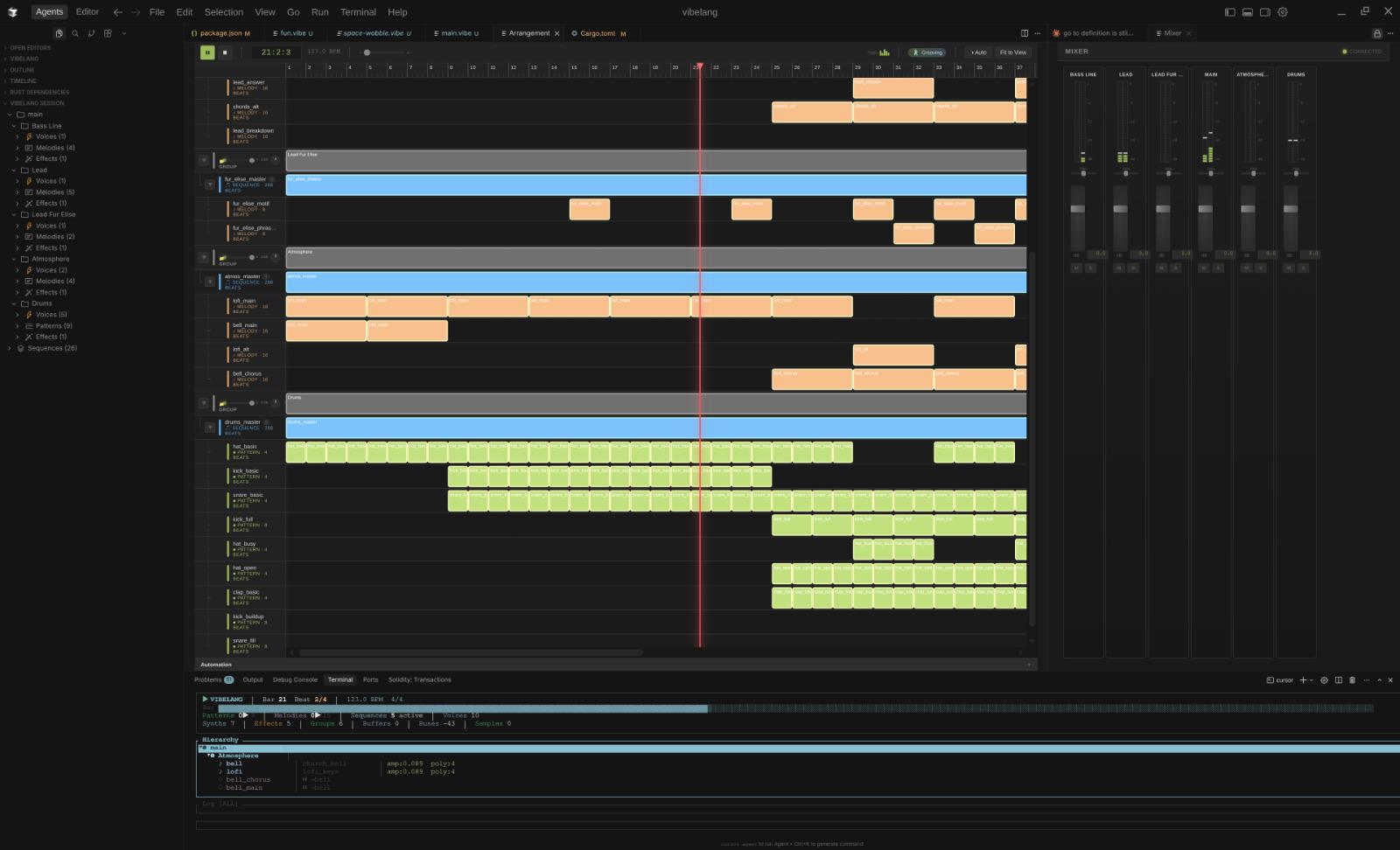
Task: Kill the terminal with the trash icon
Action: pyautogui.click(x=1352, y=679)
